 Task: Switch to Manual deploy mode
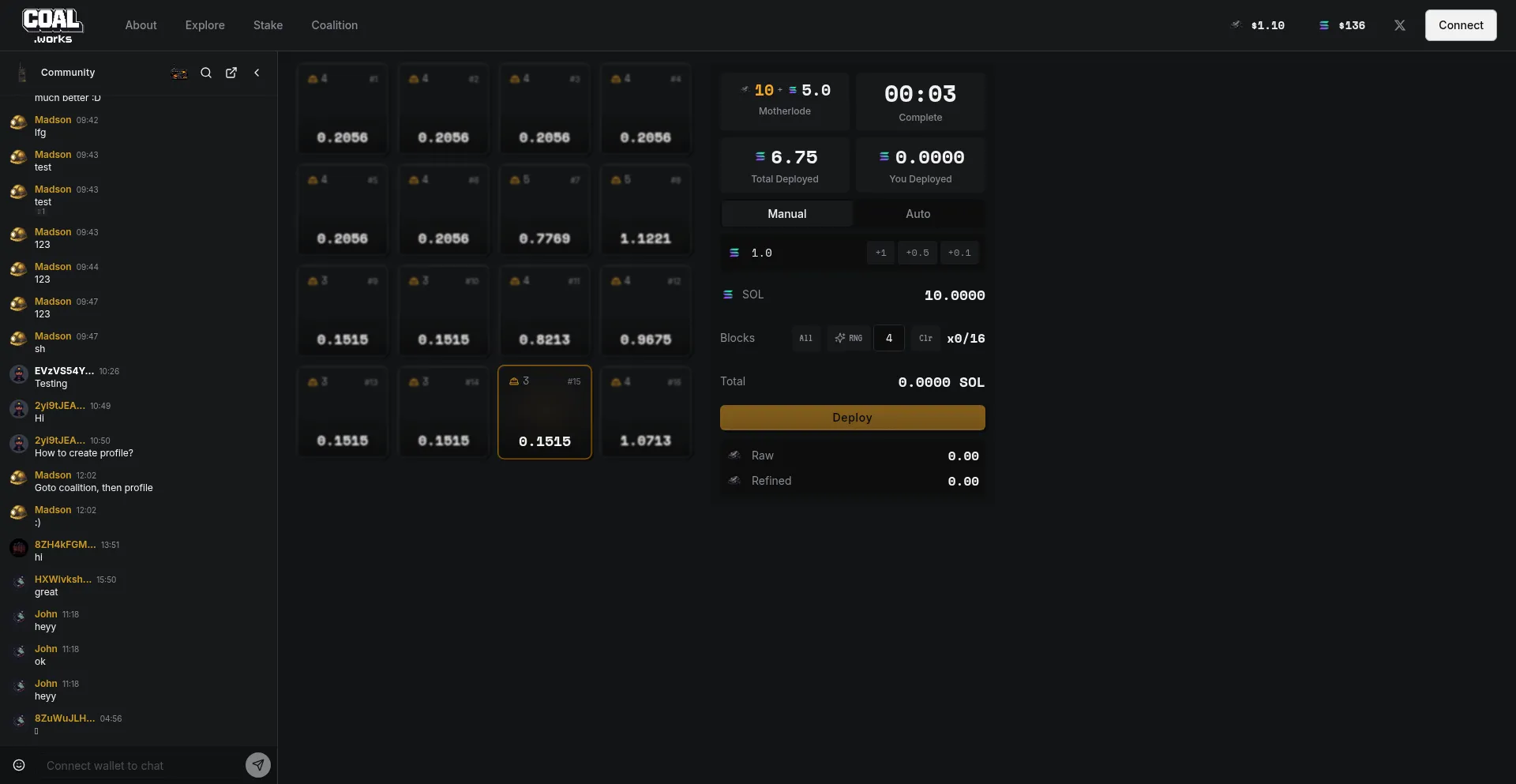pyautogui.click(x=786, y=214)
